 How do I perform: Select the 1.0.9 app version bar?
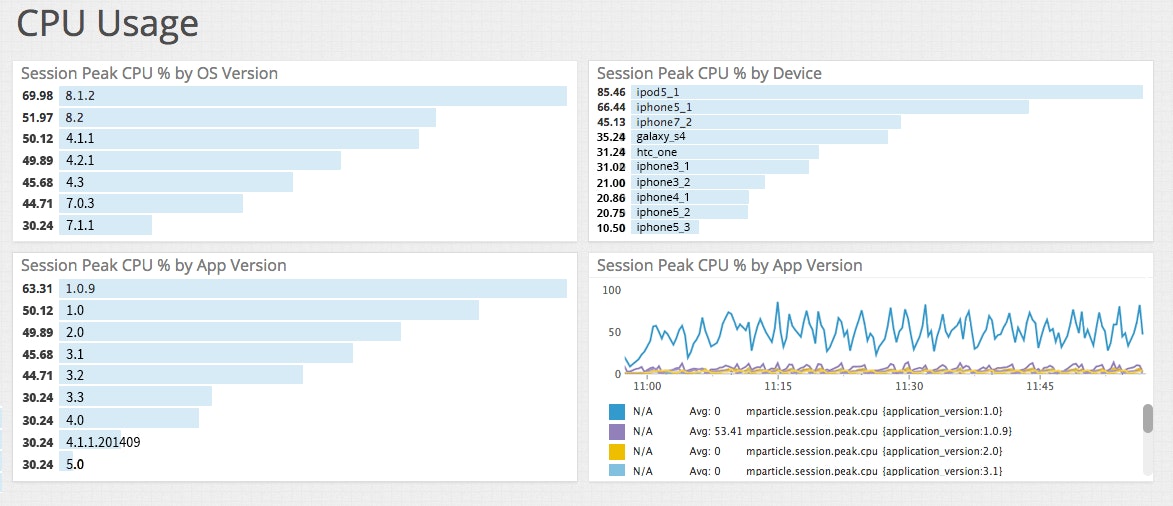point(314,289)
